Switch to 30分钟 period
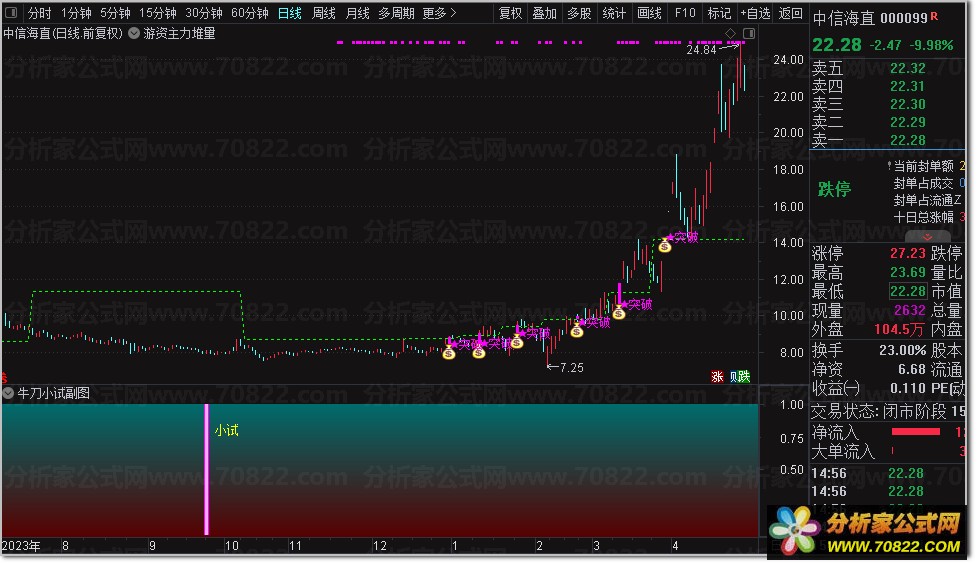Viewport: 977px width, 563px height. [204, 13]
